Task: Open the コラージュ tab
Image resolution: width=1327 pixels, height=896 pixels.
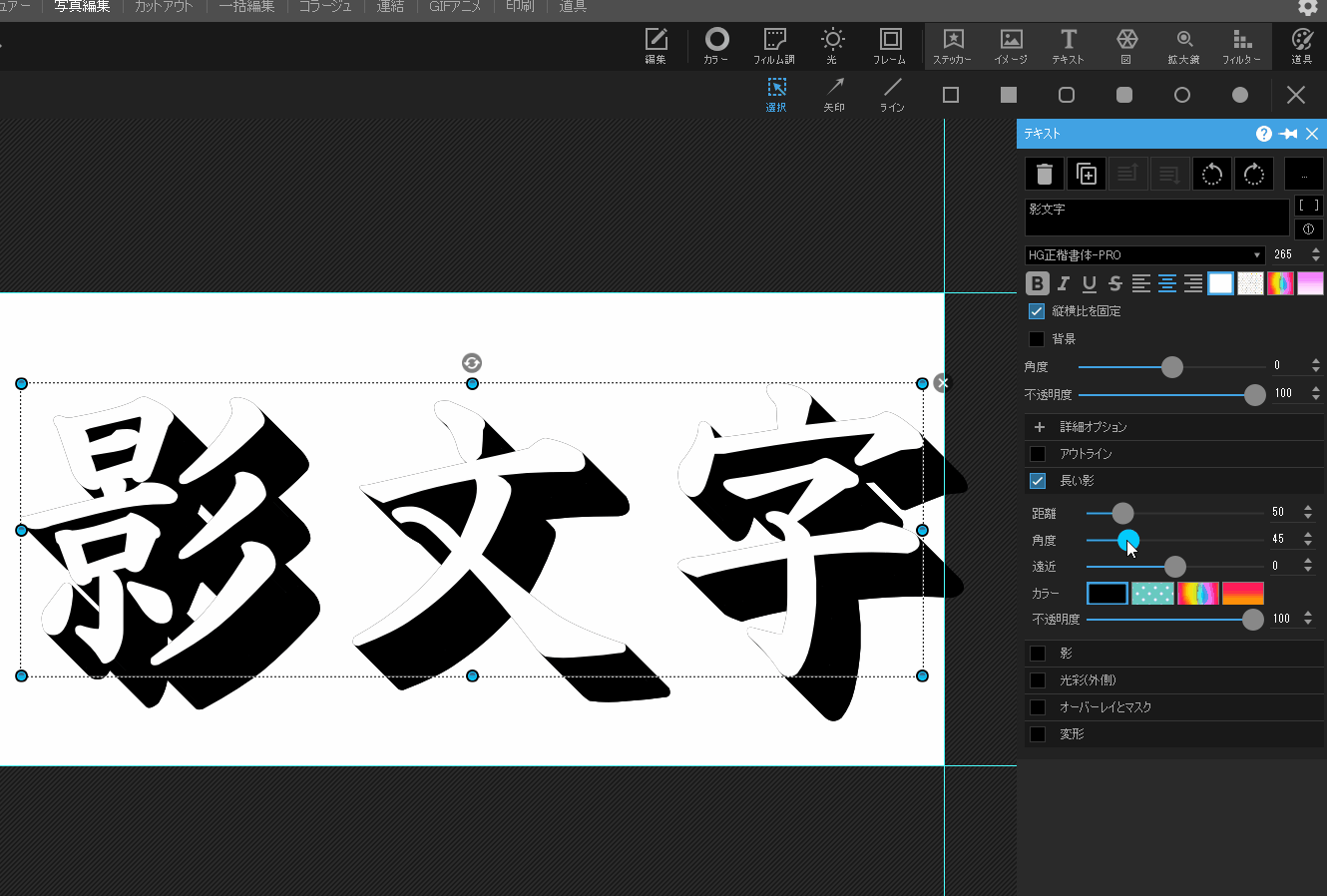Action: tap(325, 7)
